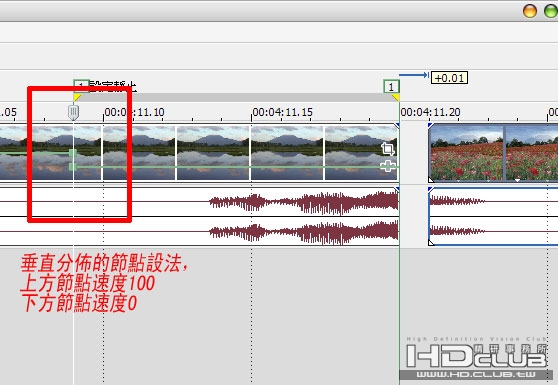This screenshot has height=385, width=558.
Task: Click the green window control button
Action: (x=551, y=11)
